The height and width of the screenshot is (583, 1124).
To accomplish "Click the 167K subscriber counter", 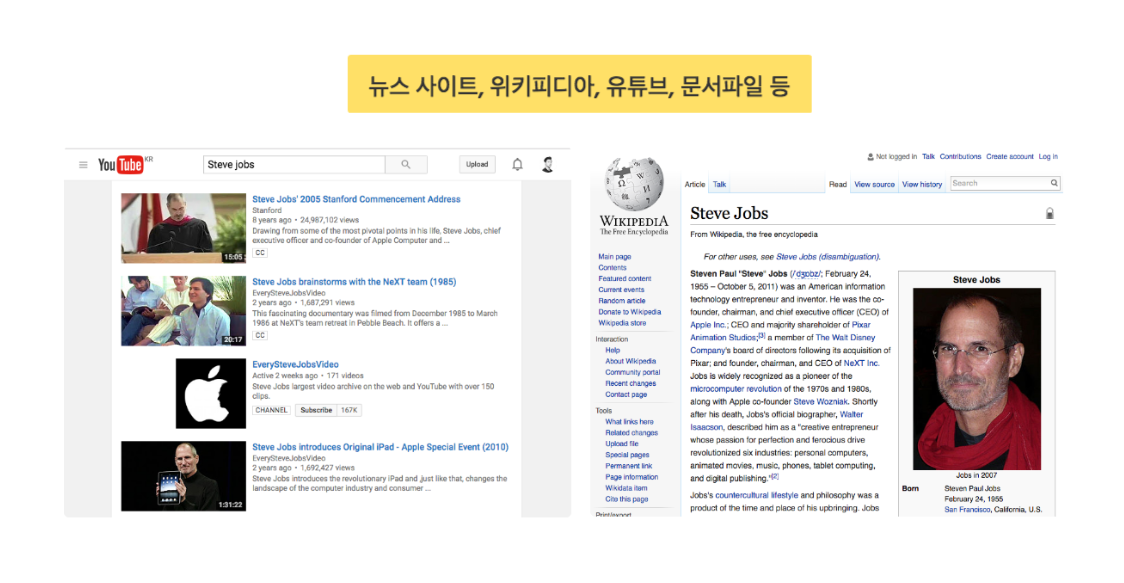I will [349, 410].
